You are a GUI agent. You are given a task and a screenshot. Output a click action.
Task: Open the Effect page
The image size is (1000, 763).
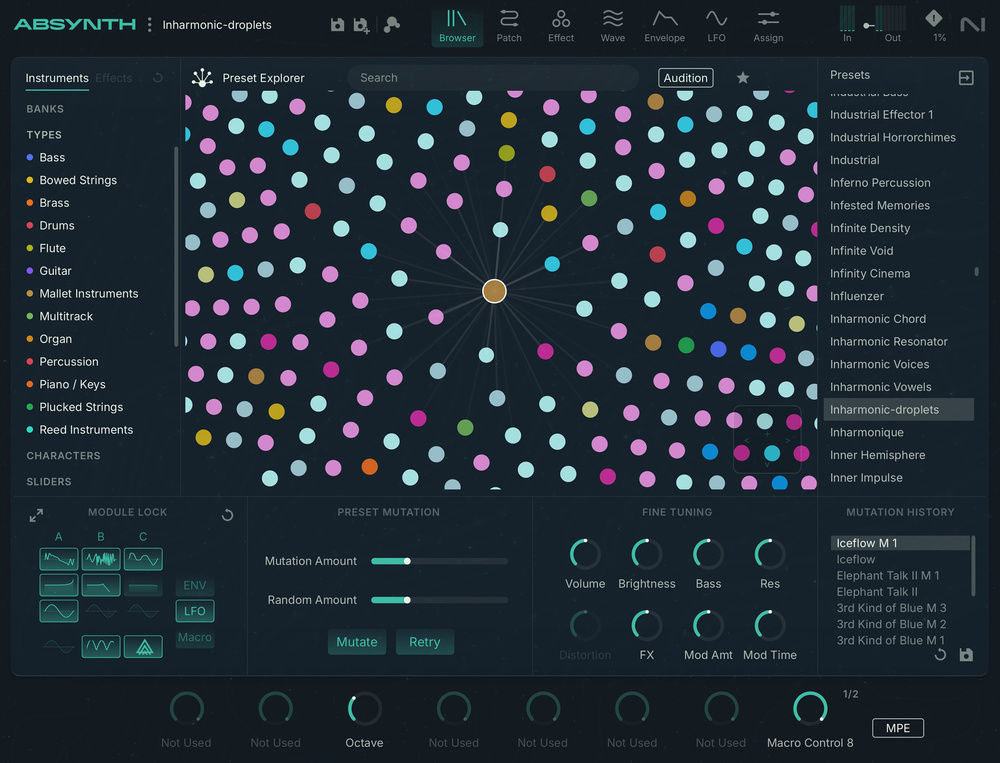(x=561, y=26)
